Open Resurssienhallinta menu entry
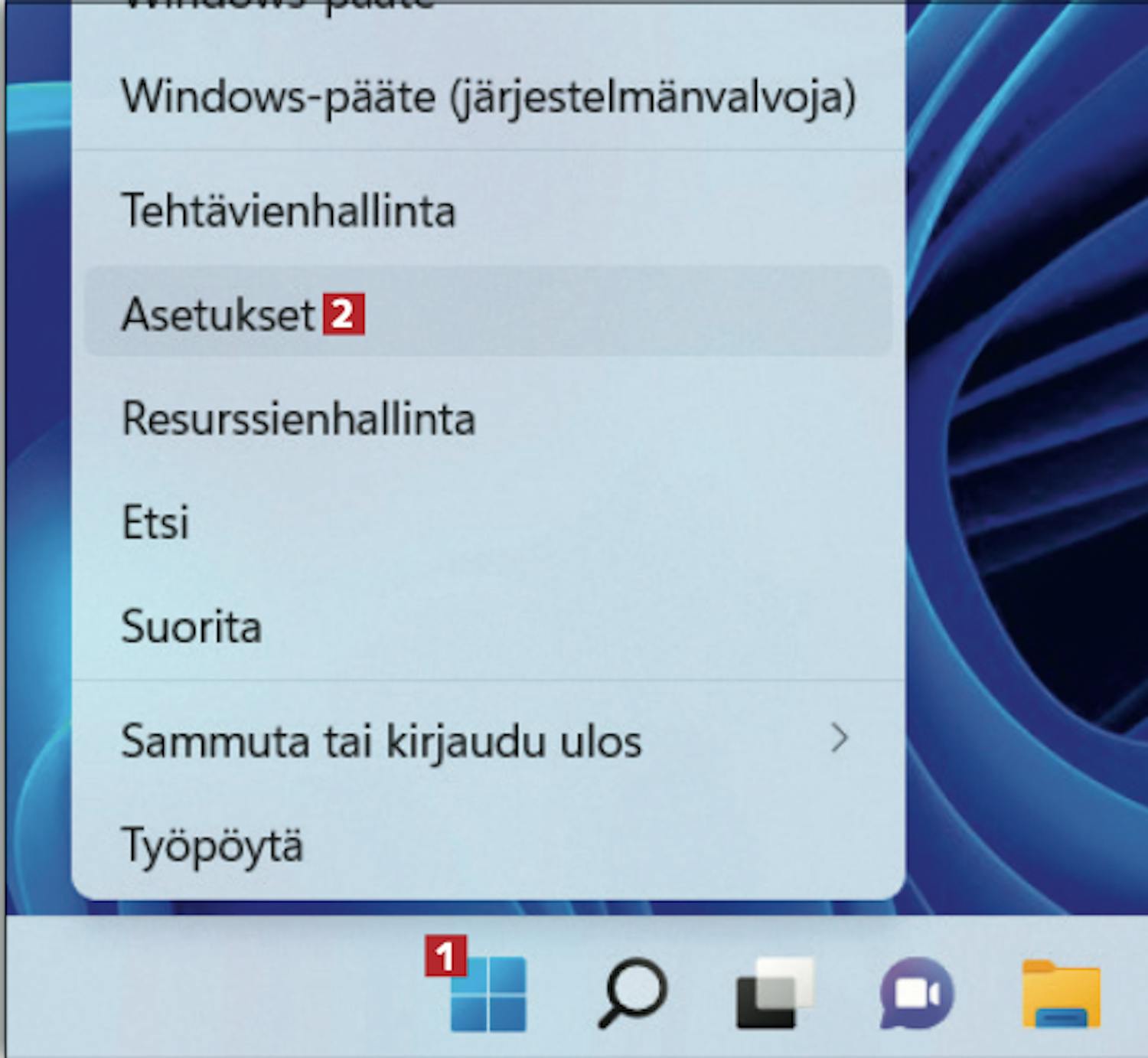The width and height of the screenshot is (1148, 1058). pos(488,419)
